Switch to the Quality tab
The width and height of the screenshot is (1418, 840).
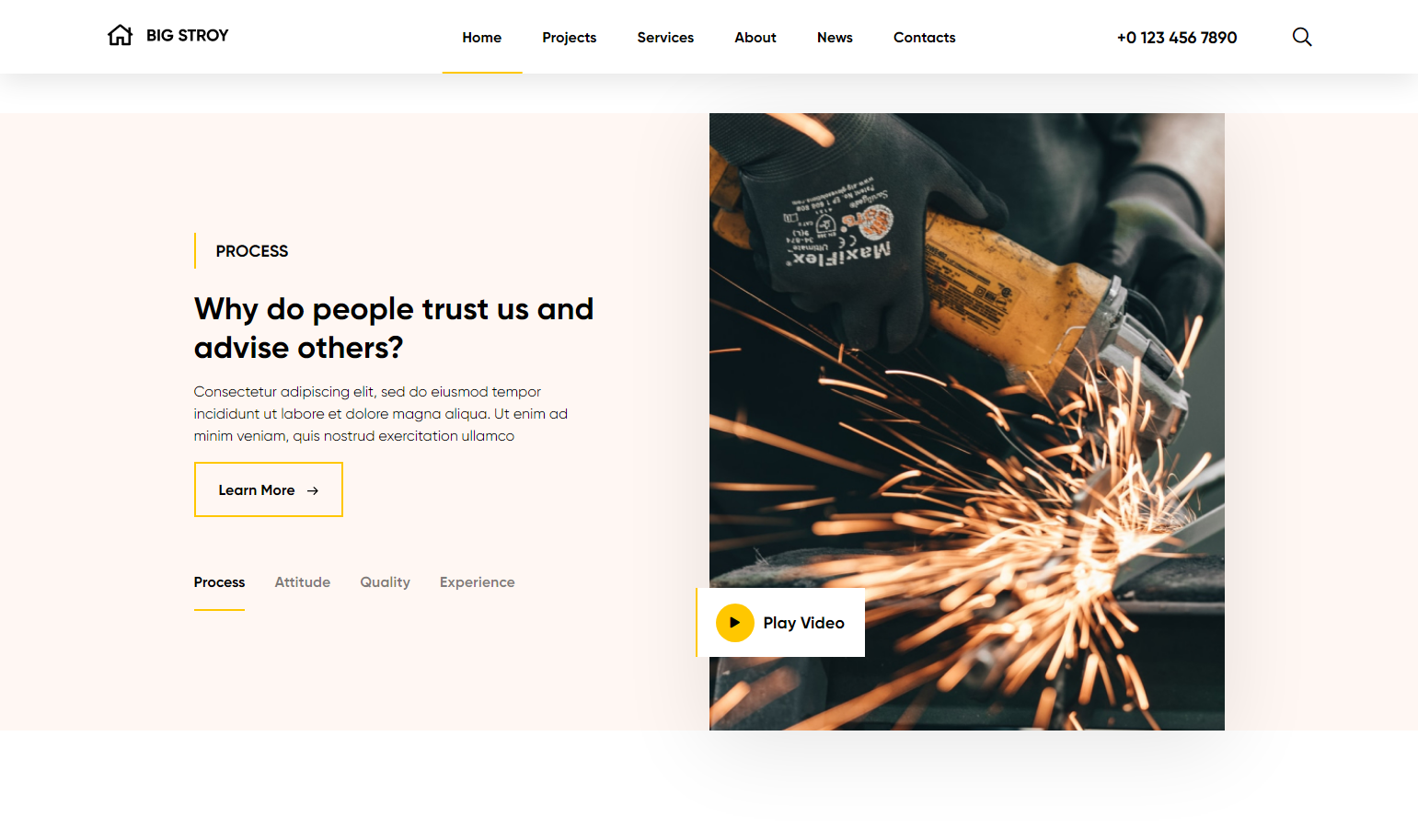point(385,582)
